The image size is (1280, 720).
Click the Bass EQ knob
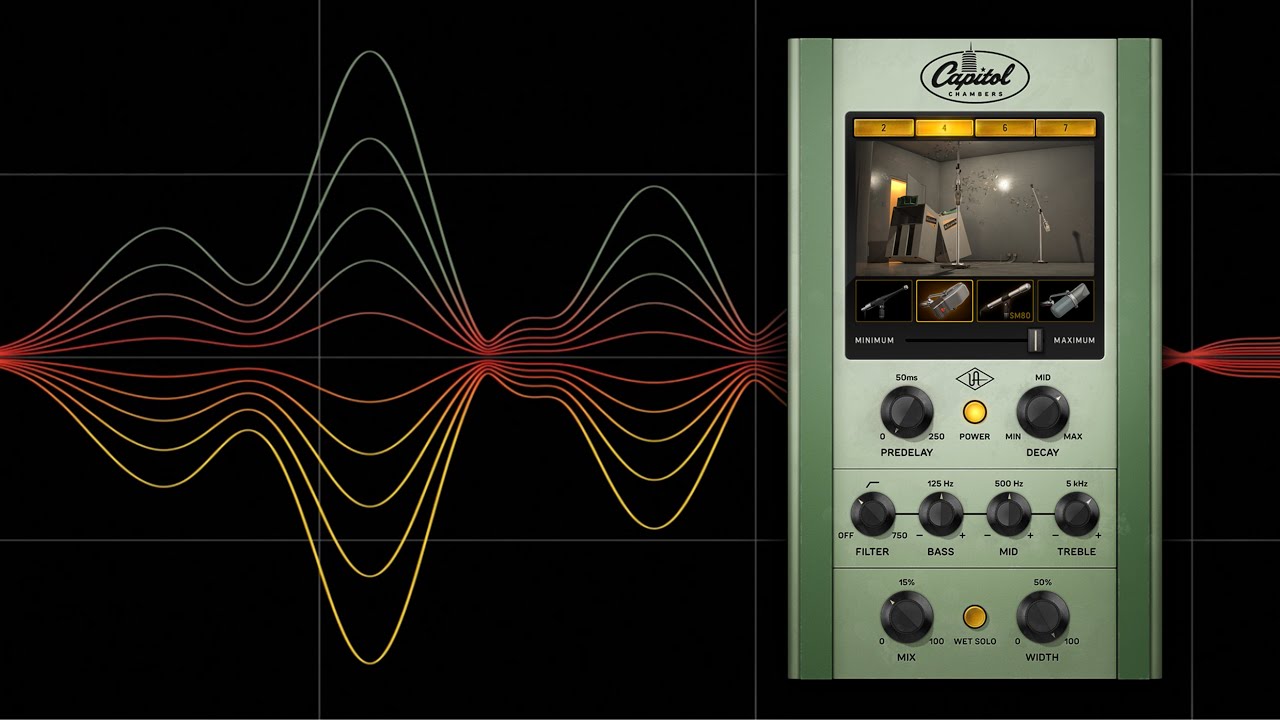point(941,515)
